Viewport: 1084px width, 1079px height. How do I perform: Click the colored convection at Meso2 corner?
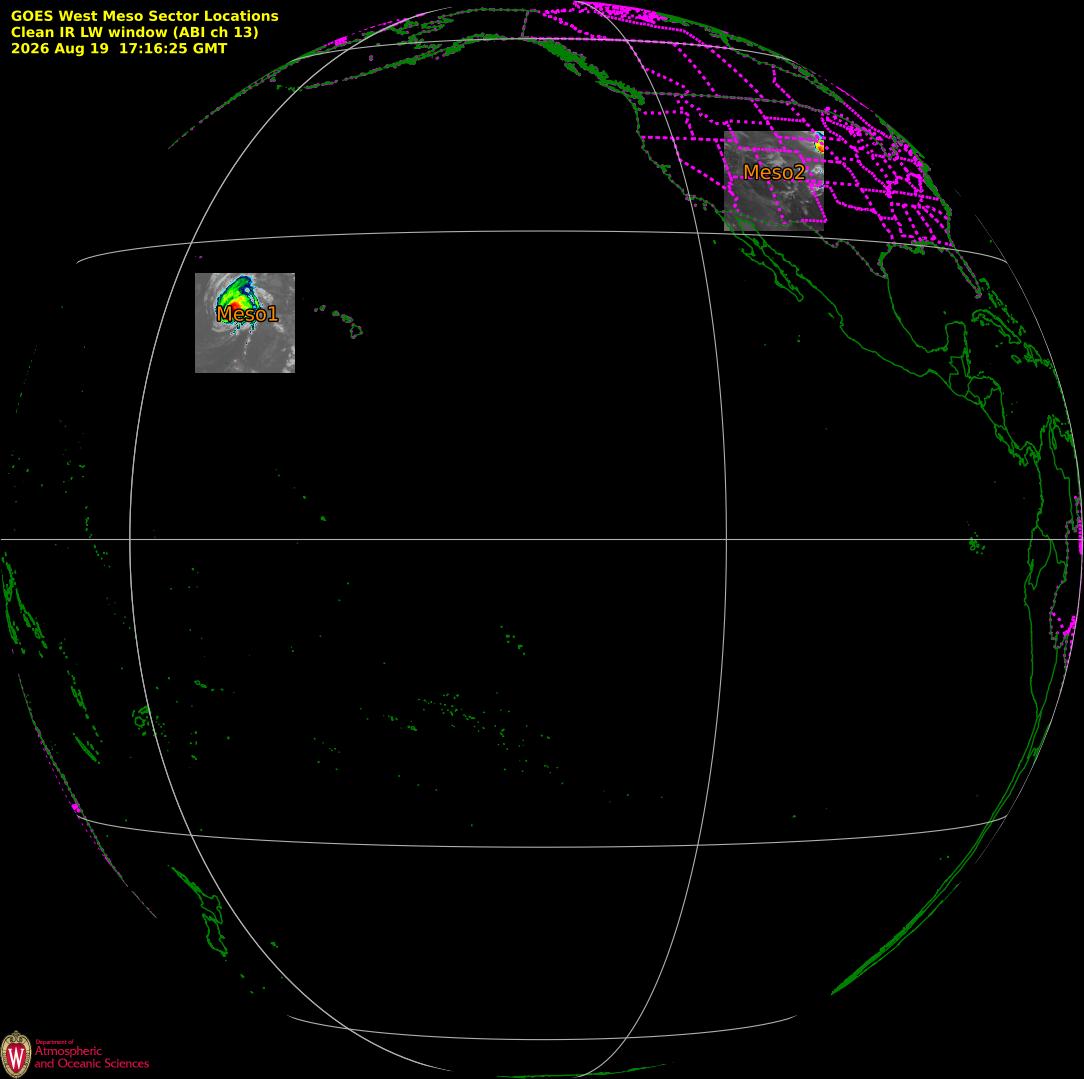819,142
